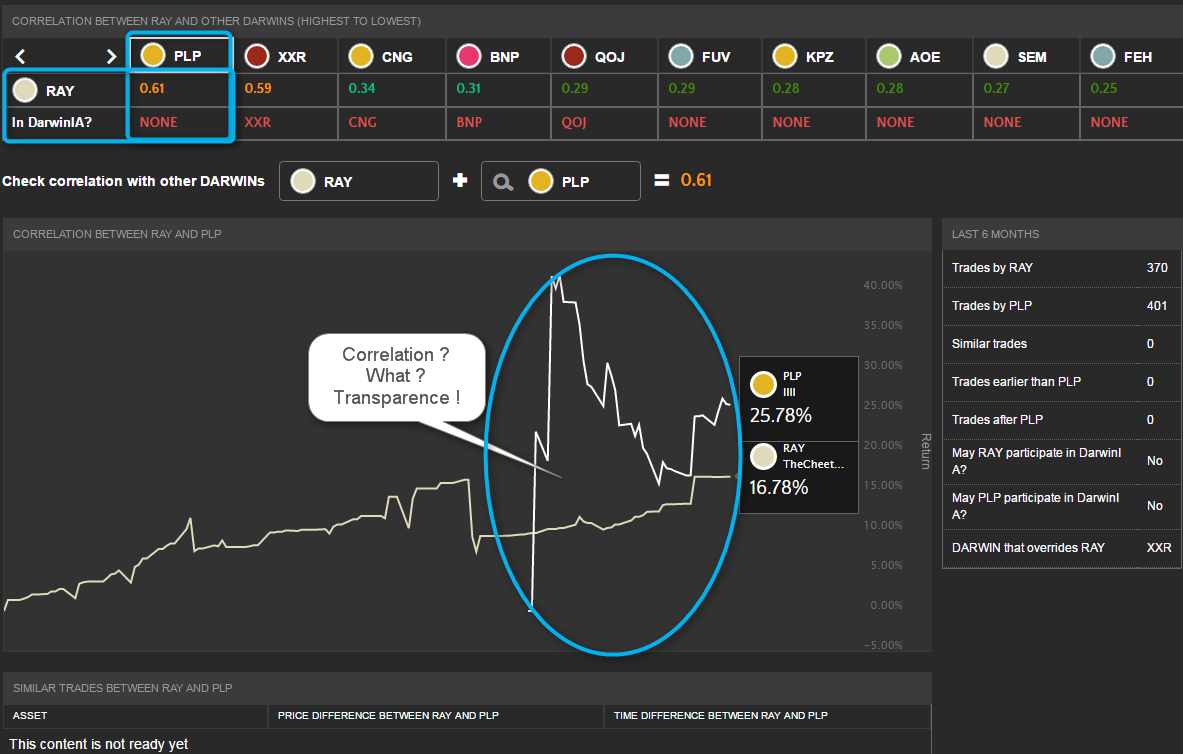Select the XXR dark red circle icon
1183x754 pixels.
click(257, 56)
